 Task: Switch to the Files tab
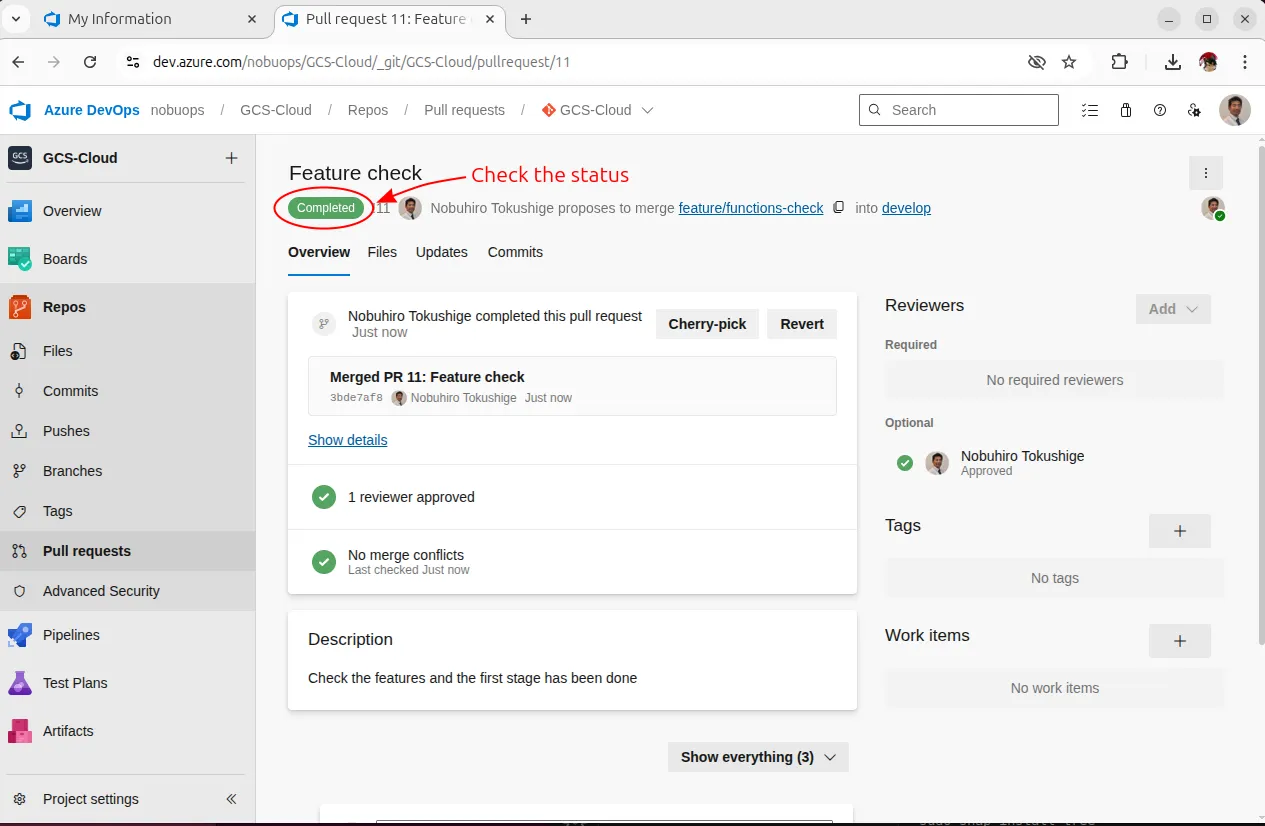pos(382,252)
